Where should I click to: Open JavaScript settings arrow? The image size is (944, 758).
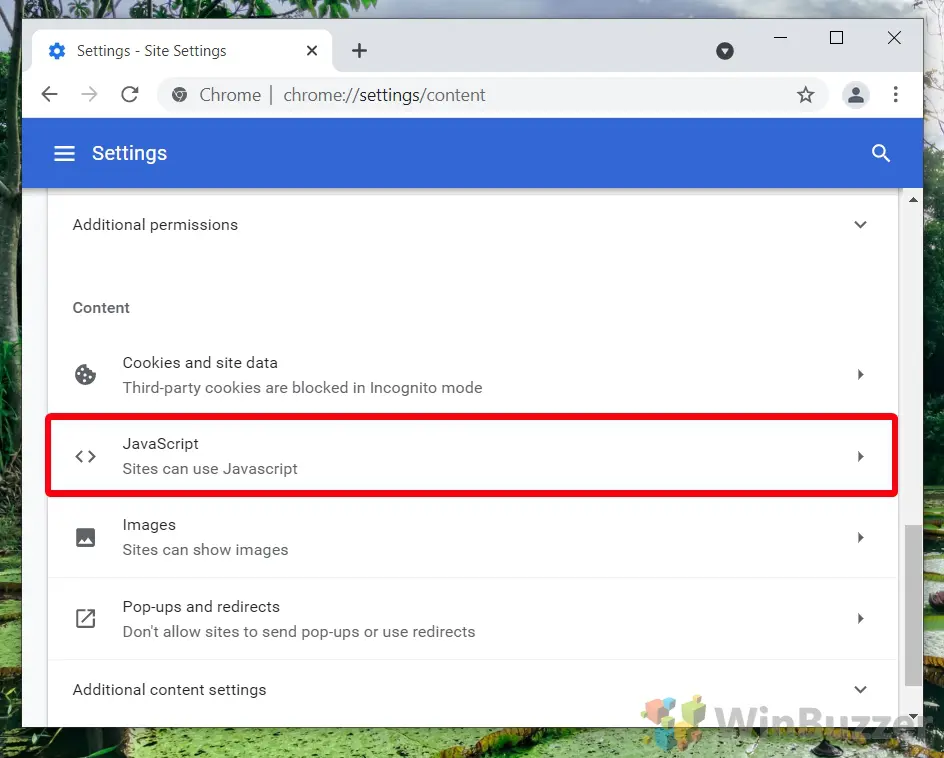pyautogui.click(x=860, y=456)
